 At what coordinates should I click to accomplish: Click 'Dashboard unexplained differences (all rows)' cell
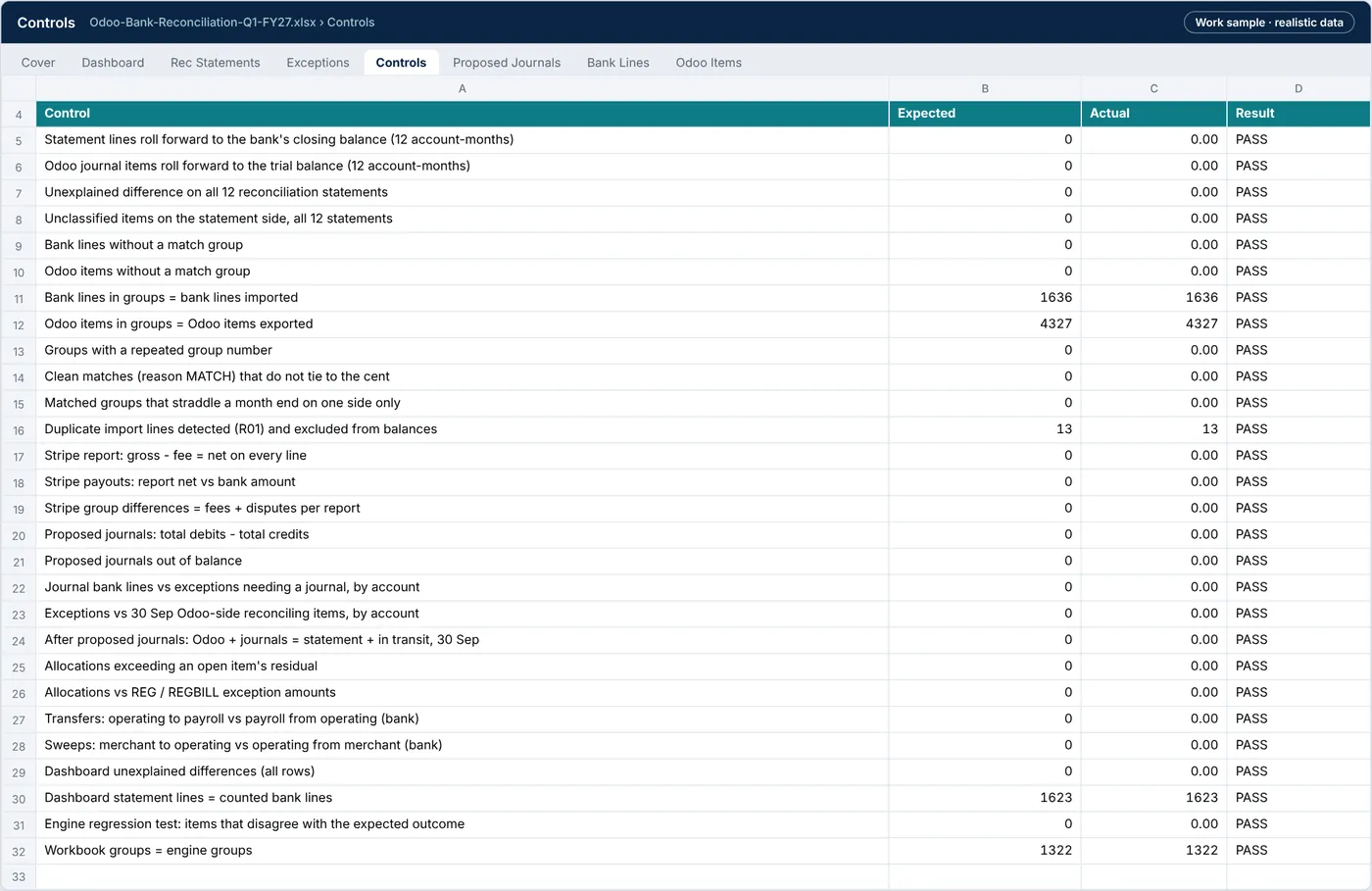463,771
